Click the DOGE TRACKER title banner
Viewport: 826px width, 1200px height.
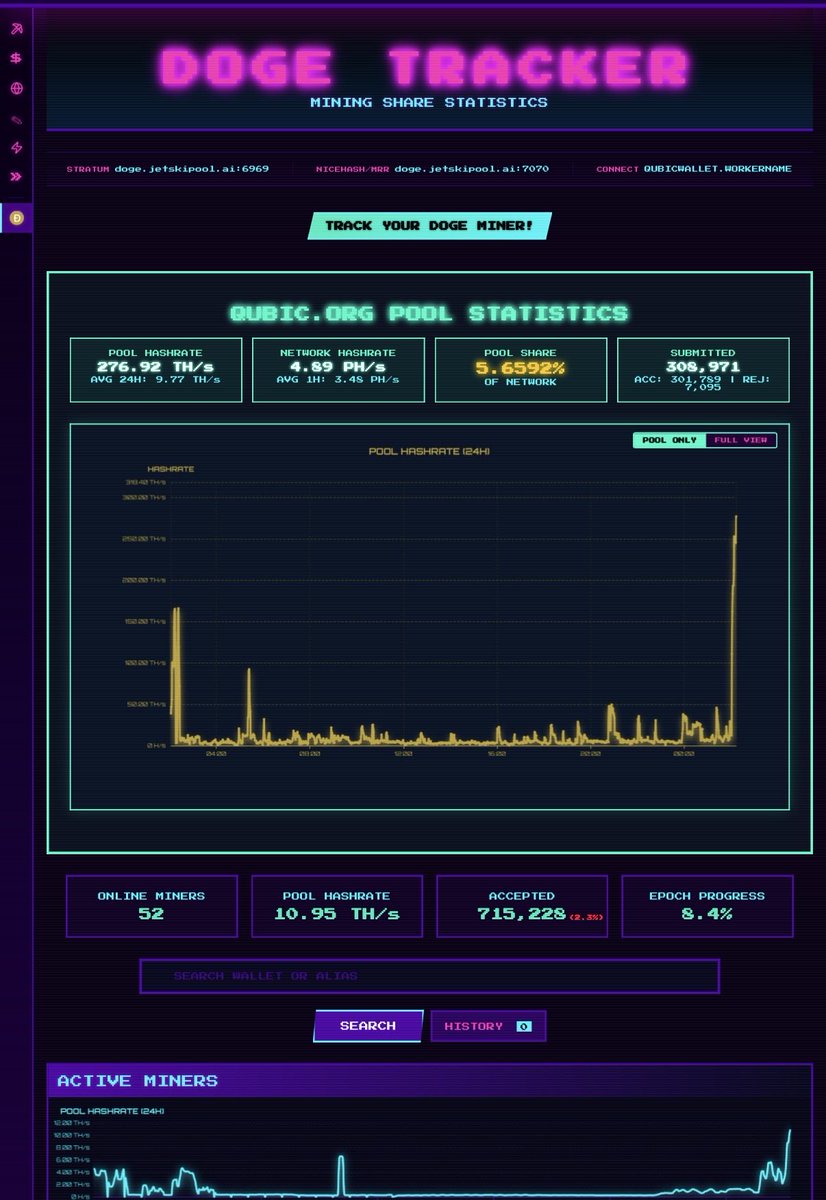click(426, 67)
